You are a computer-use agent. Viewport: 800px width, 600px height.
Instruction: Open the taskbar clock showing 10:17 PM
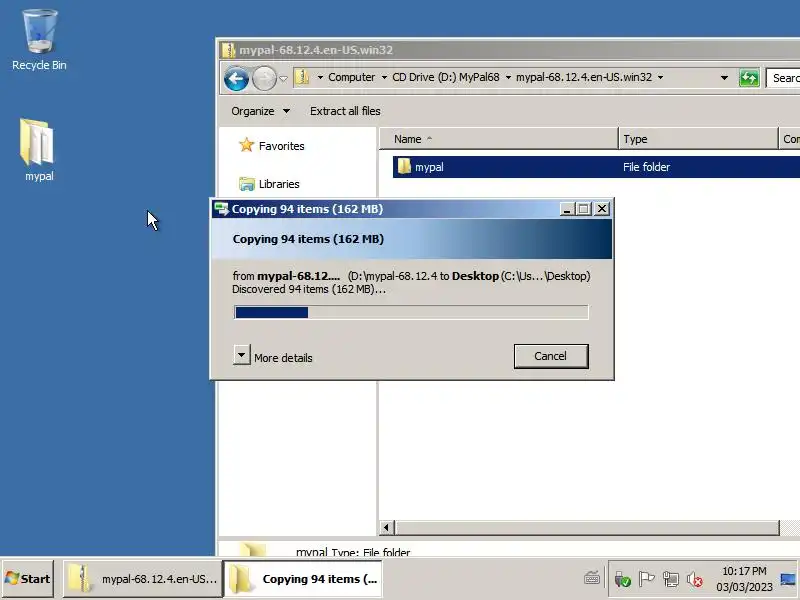click(x=744, y=579)
